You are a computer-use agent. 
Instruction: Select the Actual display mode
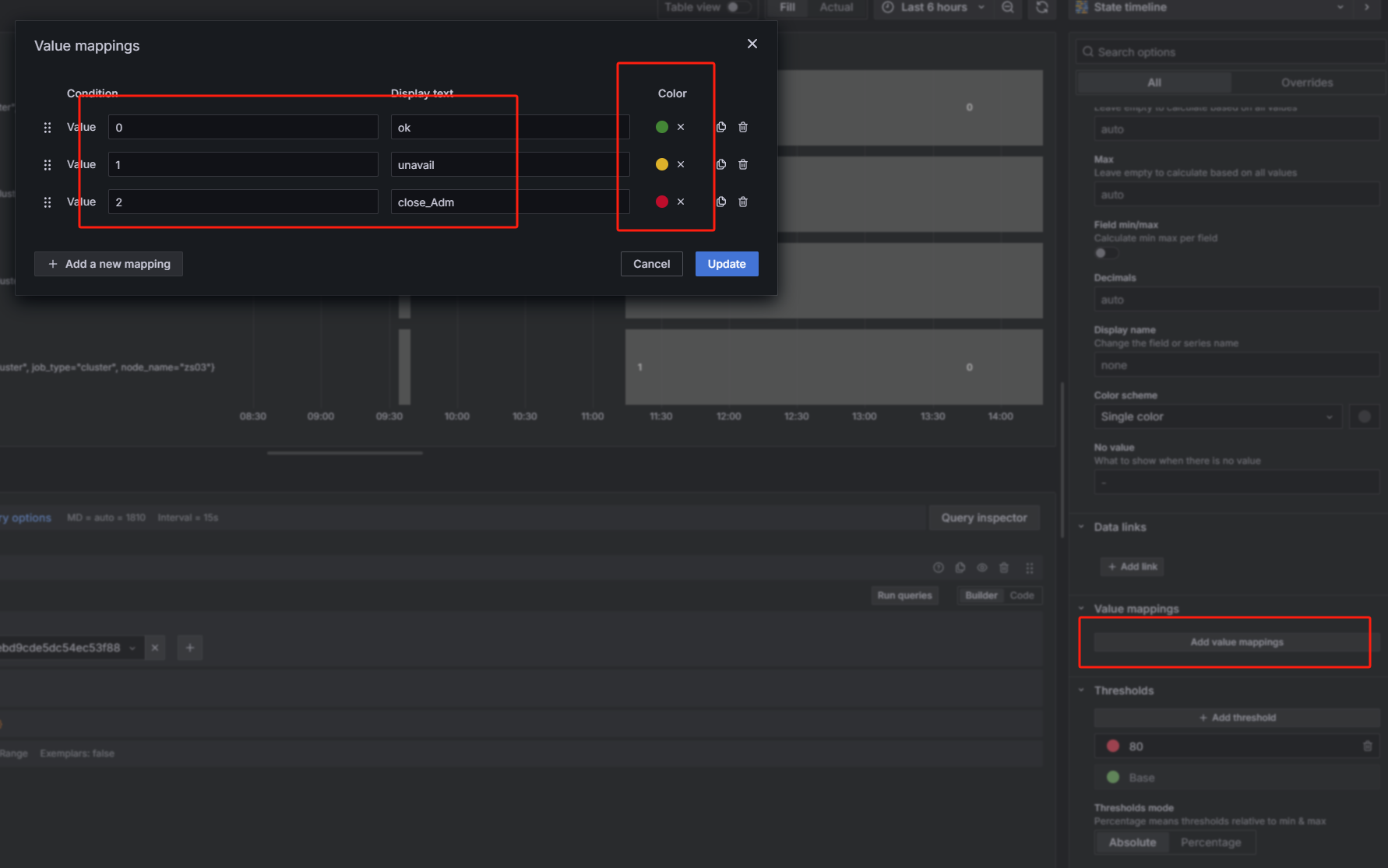point(836,7)
